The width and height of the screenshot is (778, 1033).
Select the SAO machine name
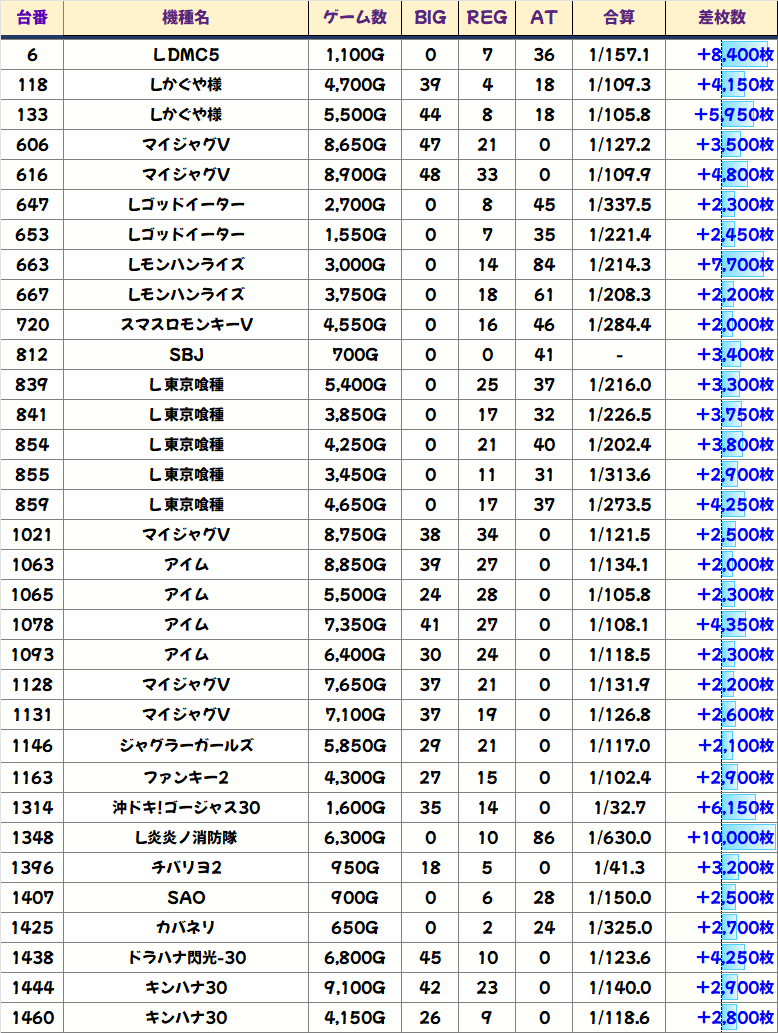click(186, 897)
